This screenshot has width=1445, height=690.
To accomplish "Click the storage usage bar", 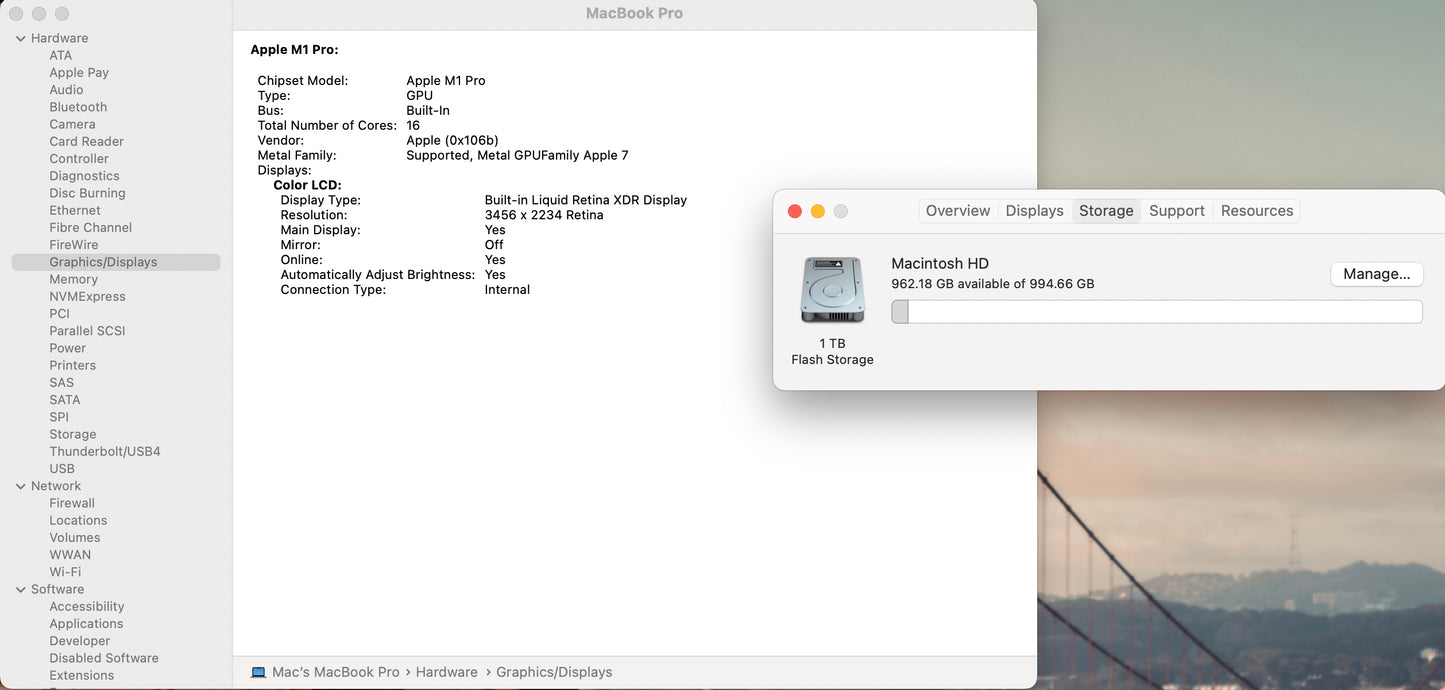I will tap(1156, 312).
